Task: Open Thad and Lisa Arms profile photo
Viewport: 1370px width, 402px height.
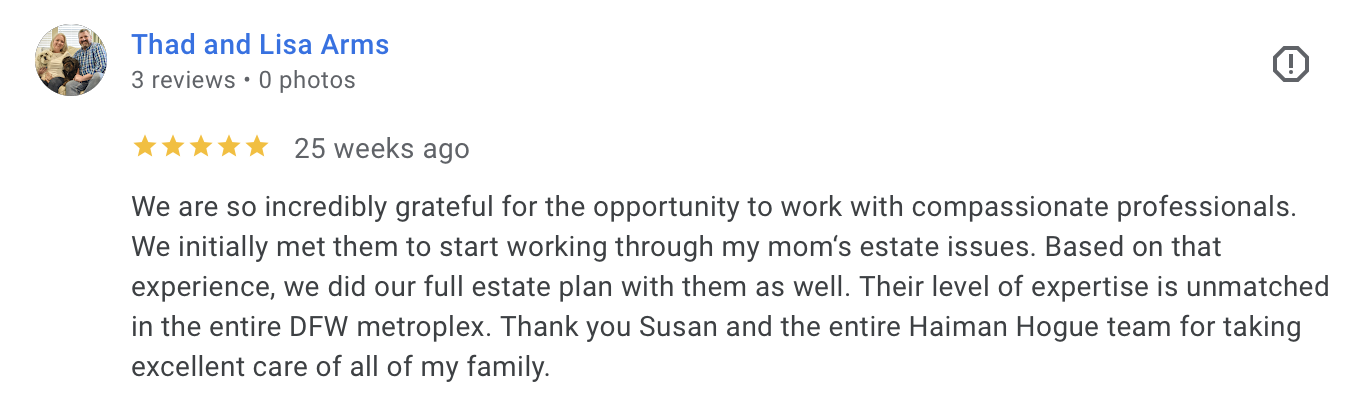Action: (71, 60)
